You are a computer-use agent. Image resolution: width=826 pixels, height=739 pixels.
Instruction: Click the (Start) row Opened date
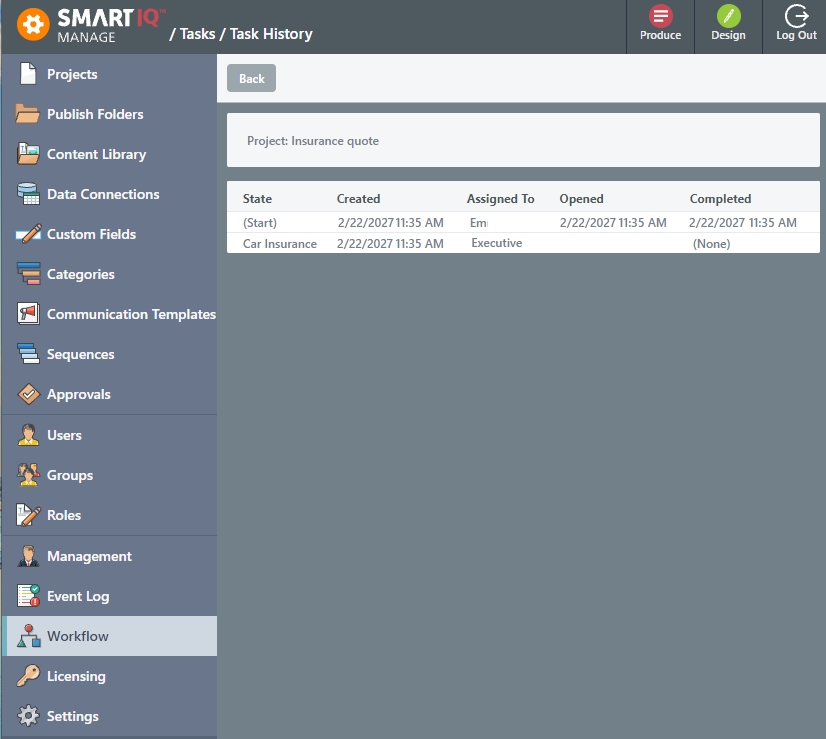pyautogui.click(x=613, y=223)
